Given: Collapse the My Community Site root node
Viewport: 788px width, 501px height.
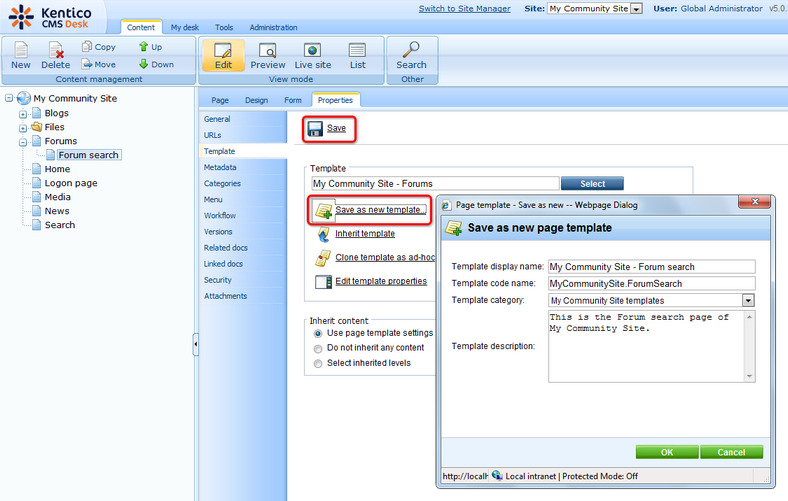Looking at the screenshot, I should click(9, 98).
